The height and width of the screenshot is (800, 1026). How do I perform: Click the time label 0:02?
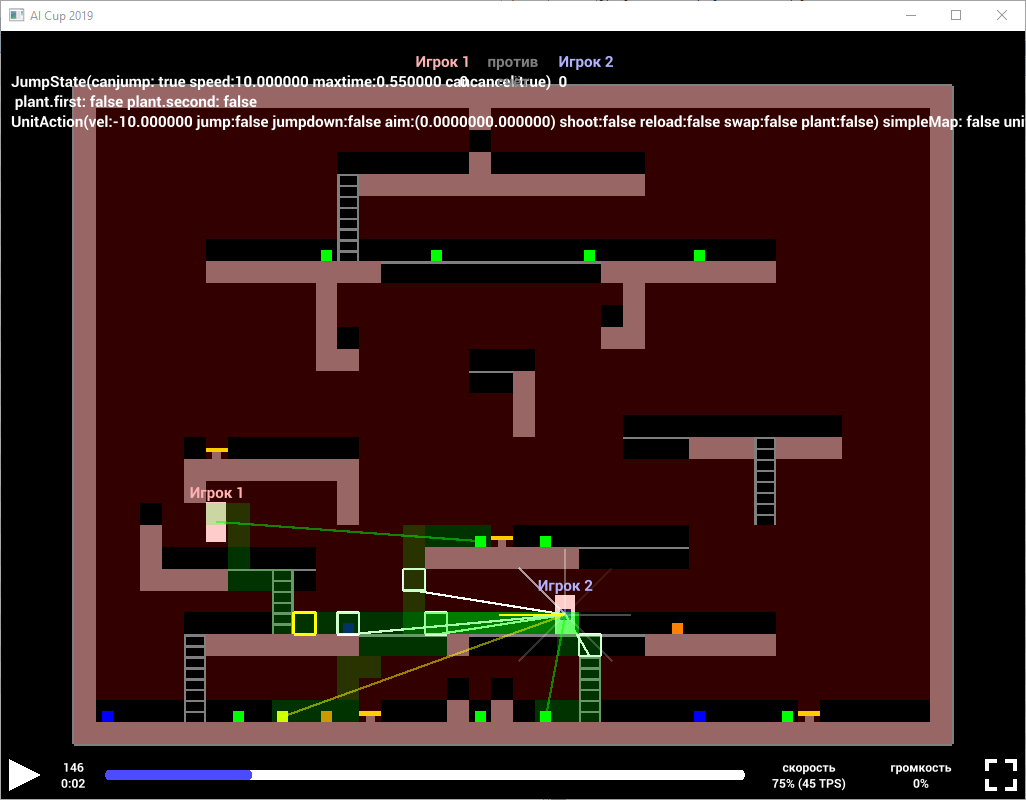click(73, 783)
